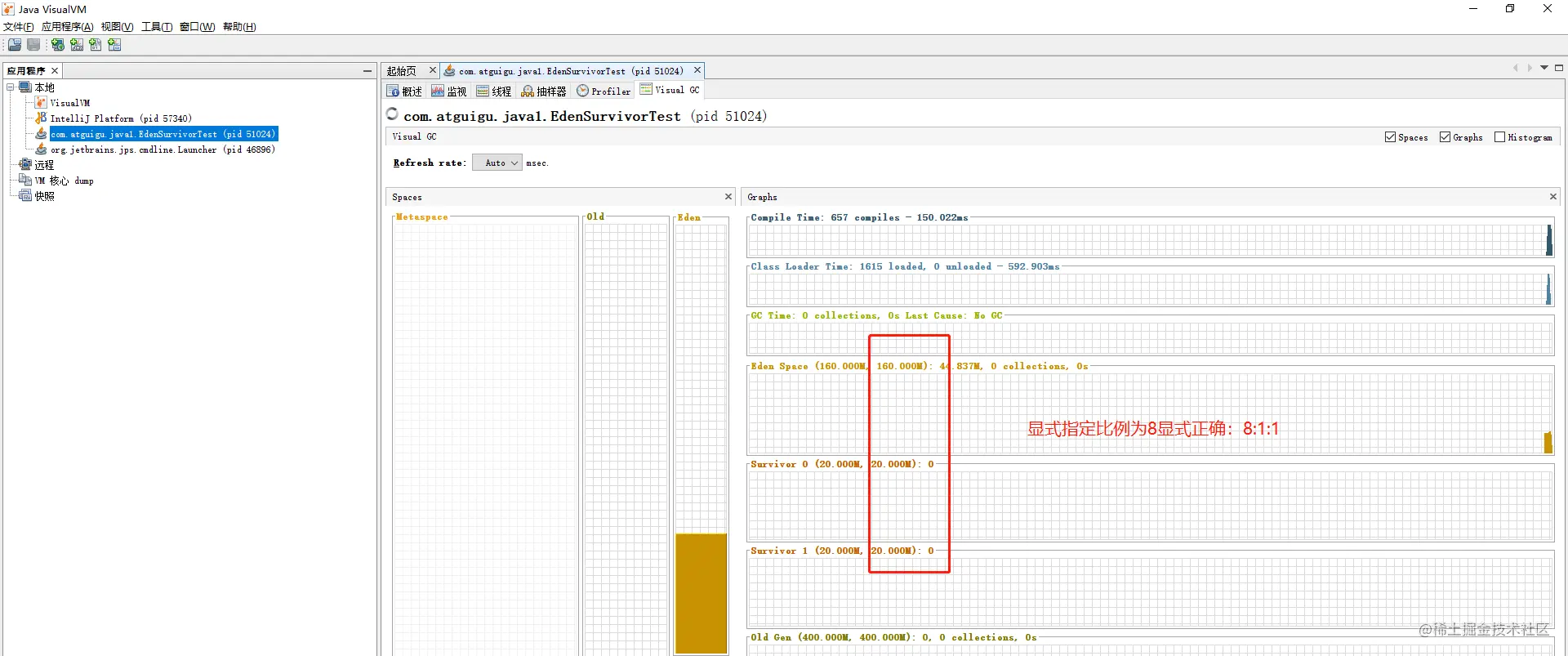Screen dimensions: 1568x656
Task: Switch to the 监视 tab
Action: (449, 91)
